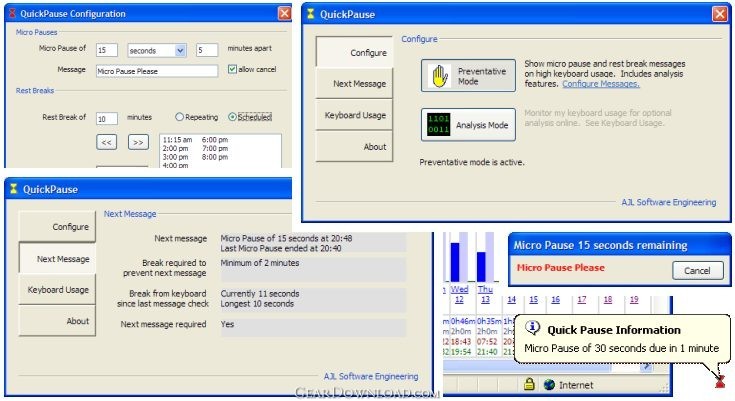Screen dimensions: 735x401
Task: Click the Message text field
Action: pyautogui.click(x=156, y=71)
